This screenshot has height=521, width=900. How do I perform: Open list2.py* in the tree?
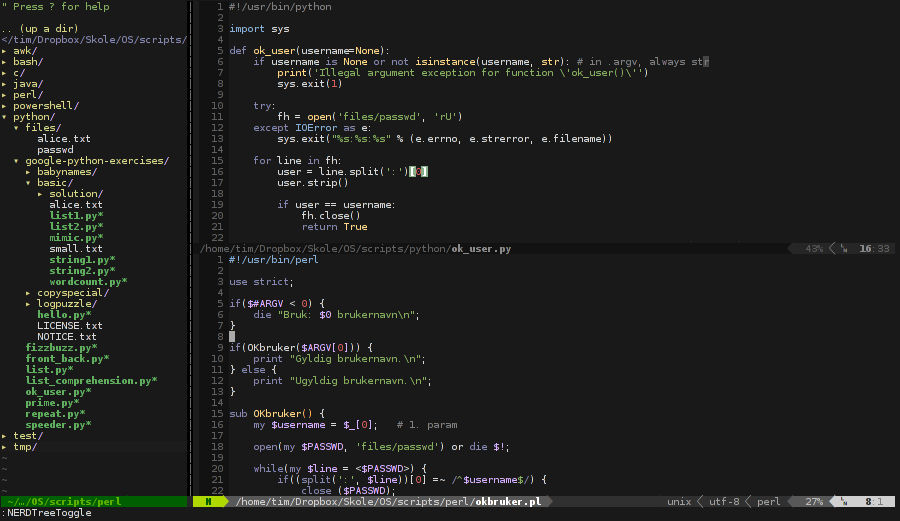point(76,227)
